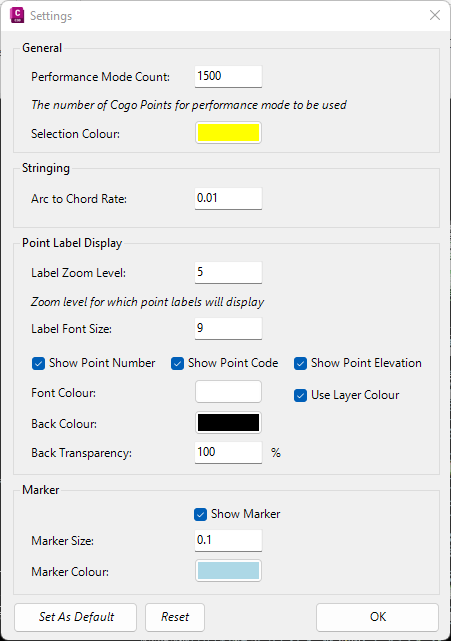The height and width of the screenshot is (641, 451).
Task: Focus the Arc to Chord Rate field
Action: pos(228,199)
